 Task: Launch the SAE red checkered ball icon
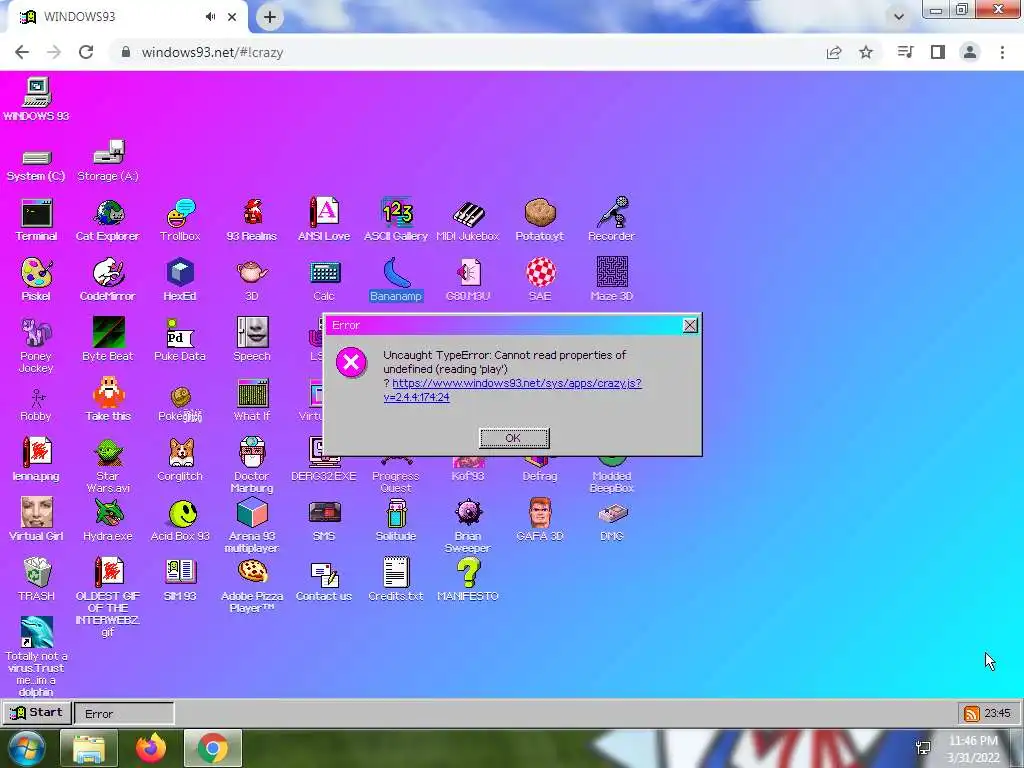[540, 272]
